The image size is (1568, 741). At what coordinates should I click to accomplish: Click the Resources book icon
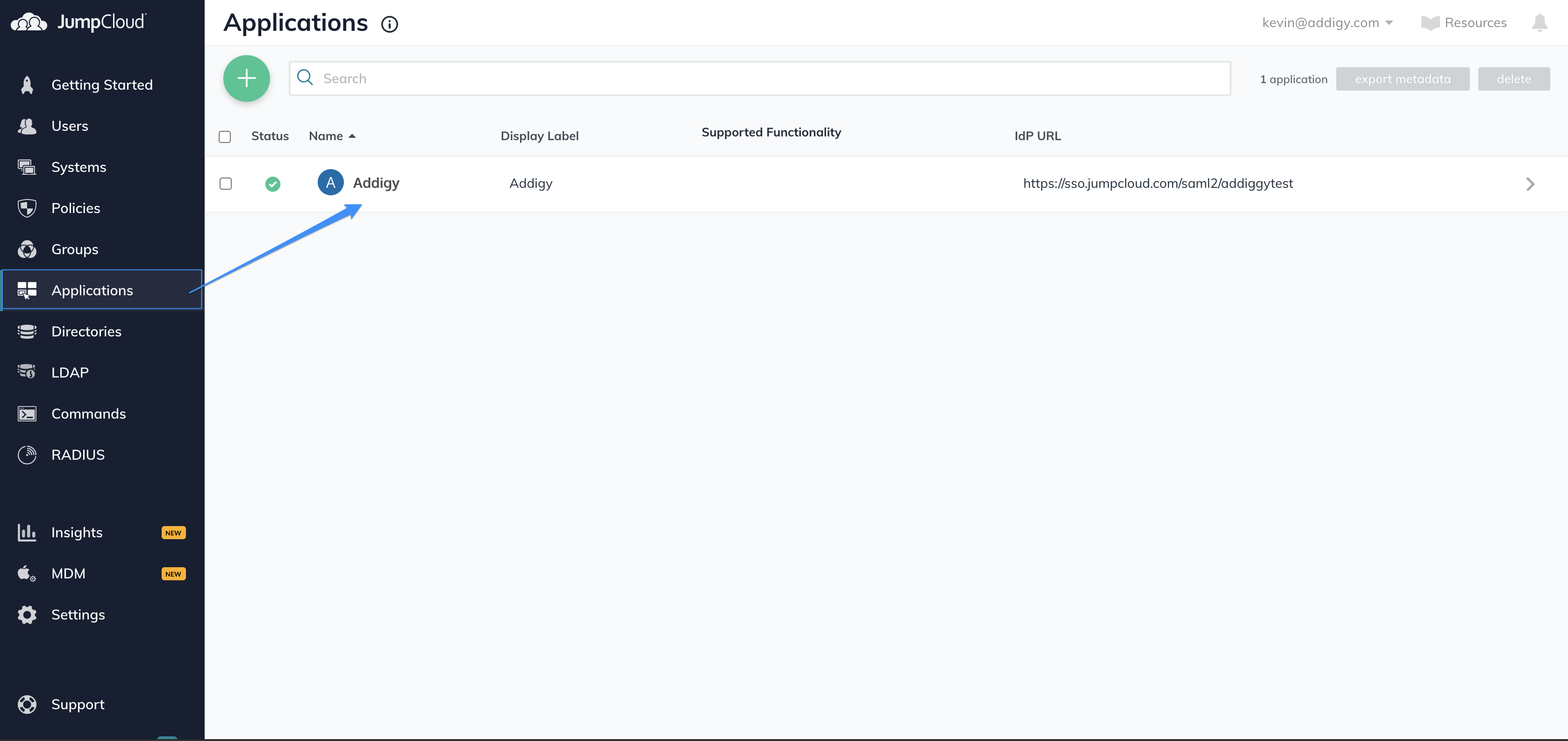pos(1432,22)
